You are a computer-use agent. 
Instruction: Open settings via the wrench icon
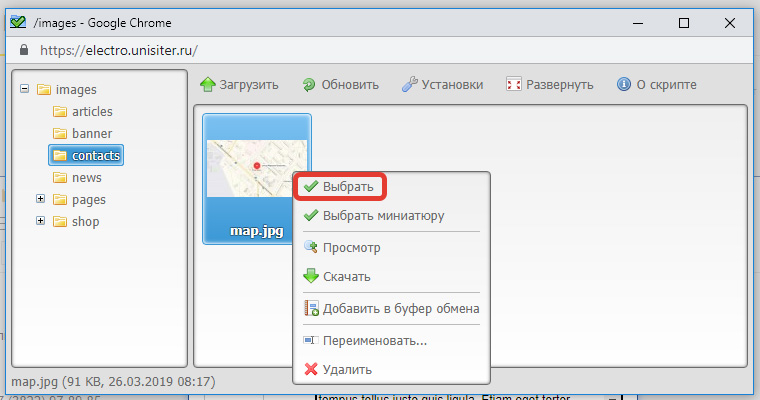(x=410, y=85)
